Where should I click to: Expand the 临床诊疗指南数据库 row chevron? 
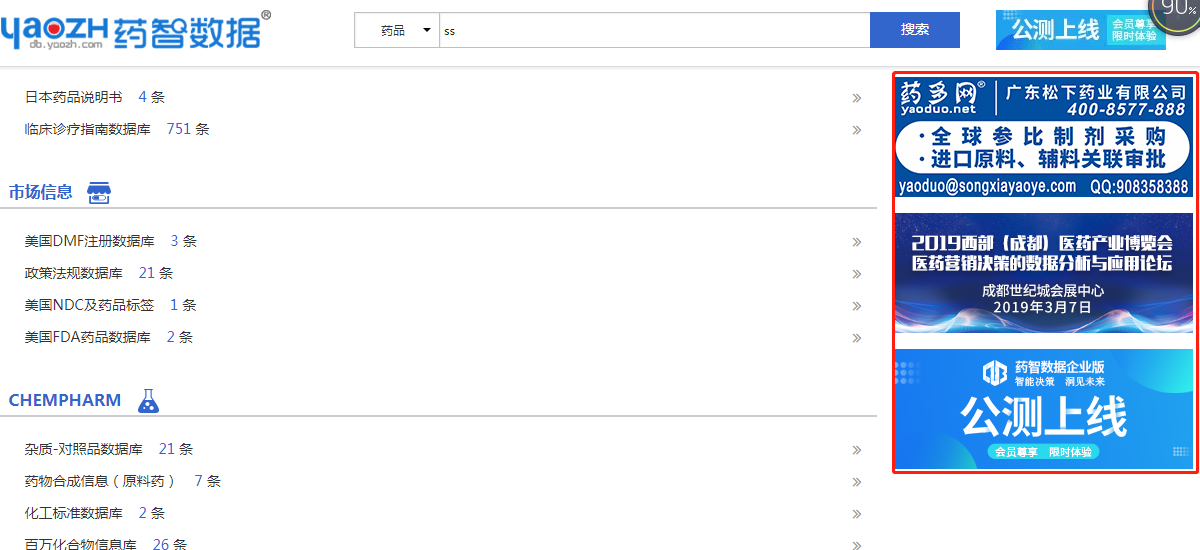[x=857, y=130]
